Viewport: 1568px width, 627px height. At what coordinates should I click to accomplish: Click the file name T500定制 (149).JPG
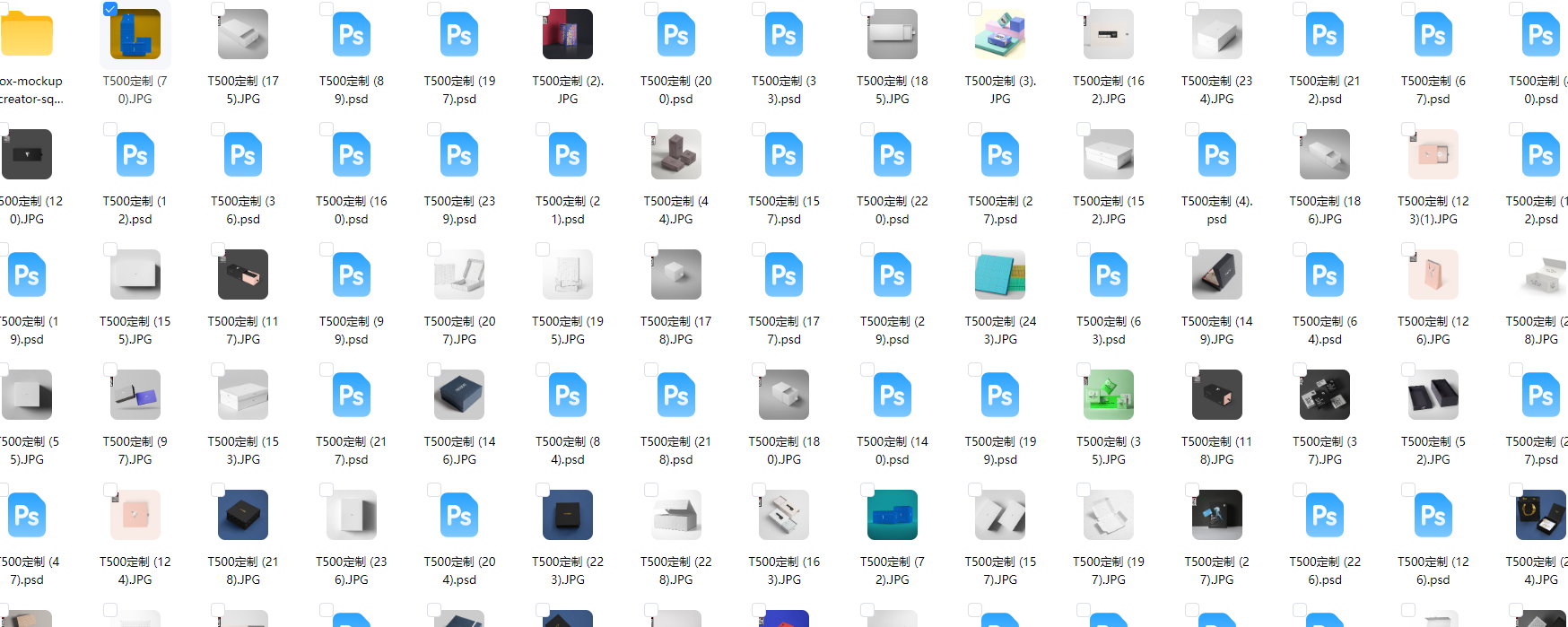1217,330
